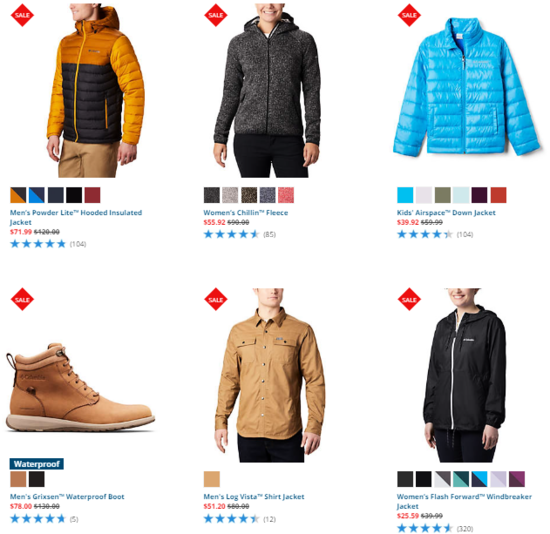Pick the purple swatch for Flash Forward Windbreaker
The image size is (550, 534).
pyautogui.click(x=517, y=479)
